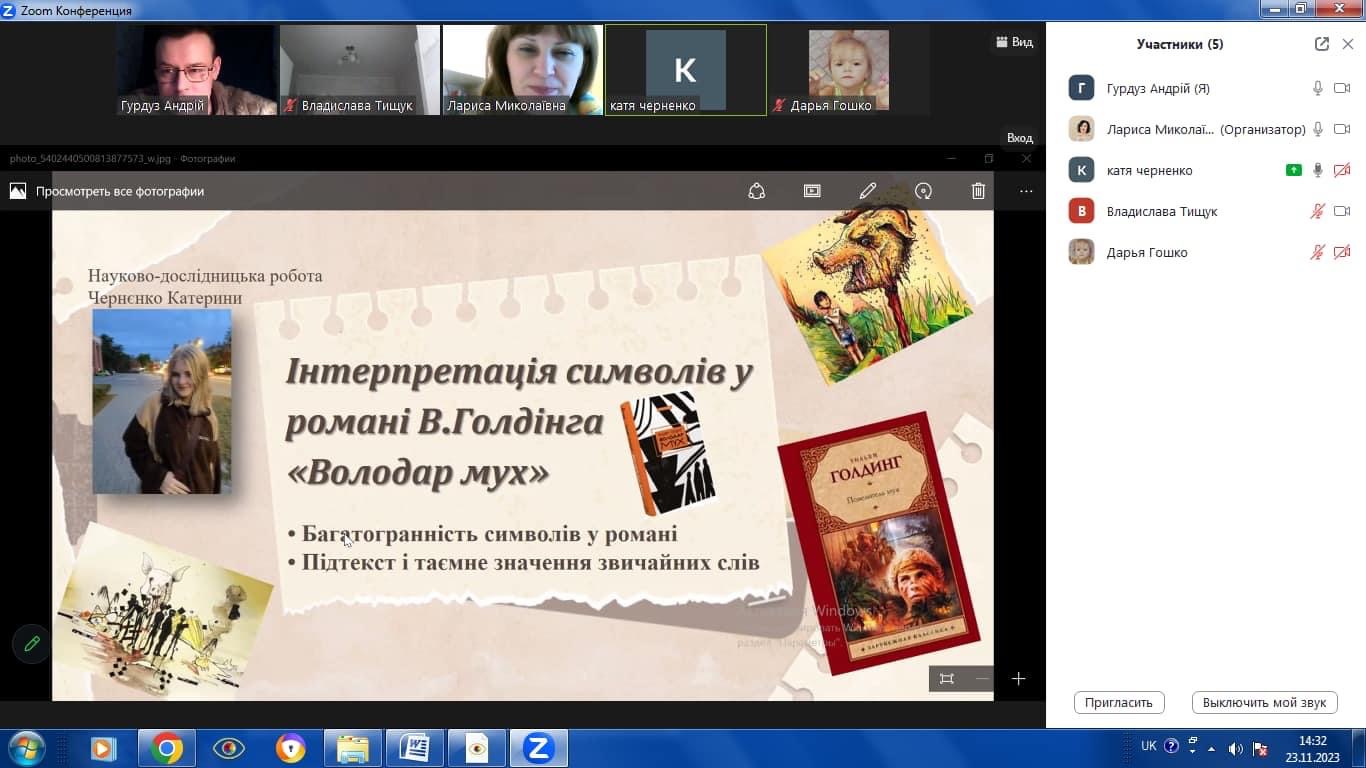Zoom out with minus icon in Photos
This screenshot has width=1366, height=768.
tap(982, 679)
